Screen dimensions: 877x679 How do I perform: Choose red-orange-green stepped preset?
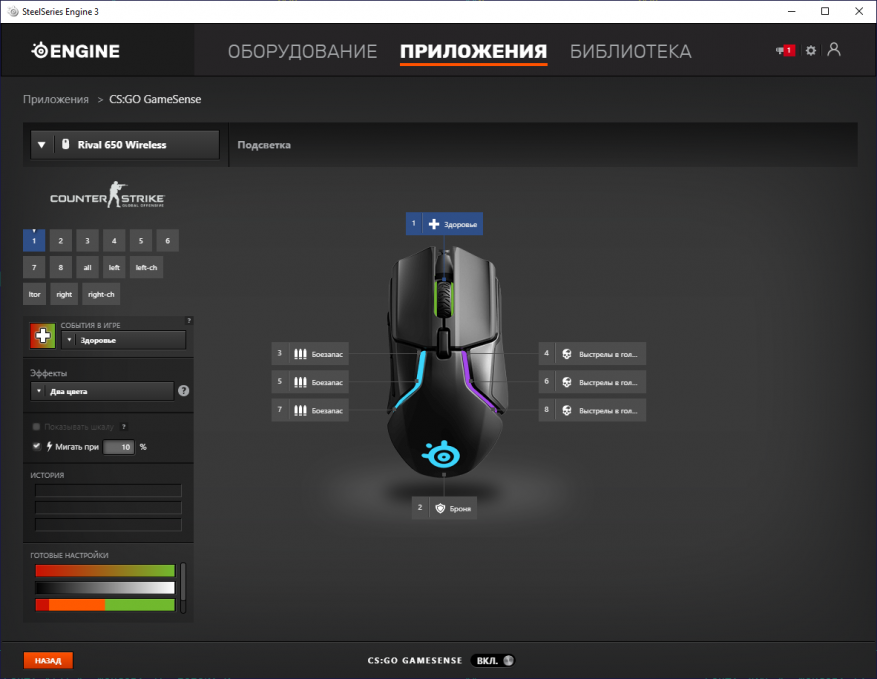coord(105,605)
